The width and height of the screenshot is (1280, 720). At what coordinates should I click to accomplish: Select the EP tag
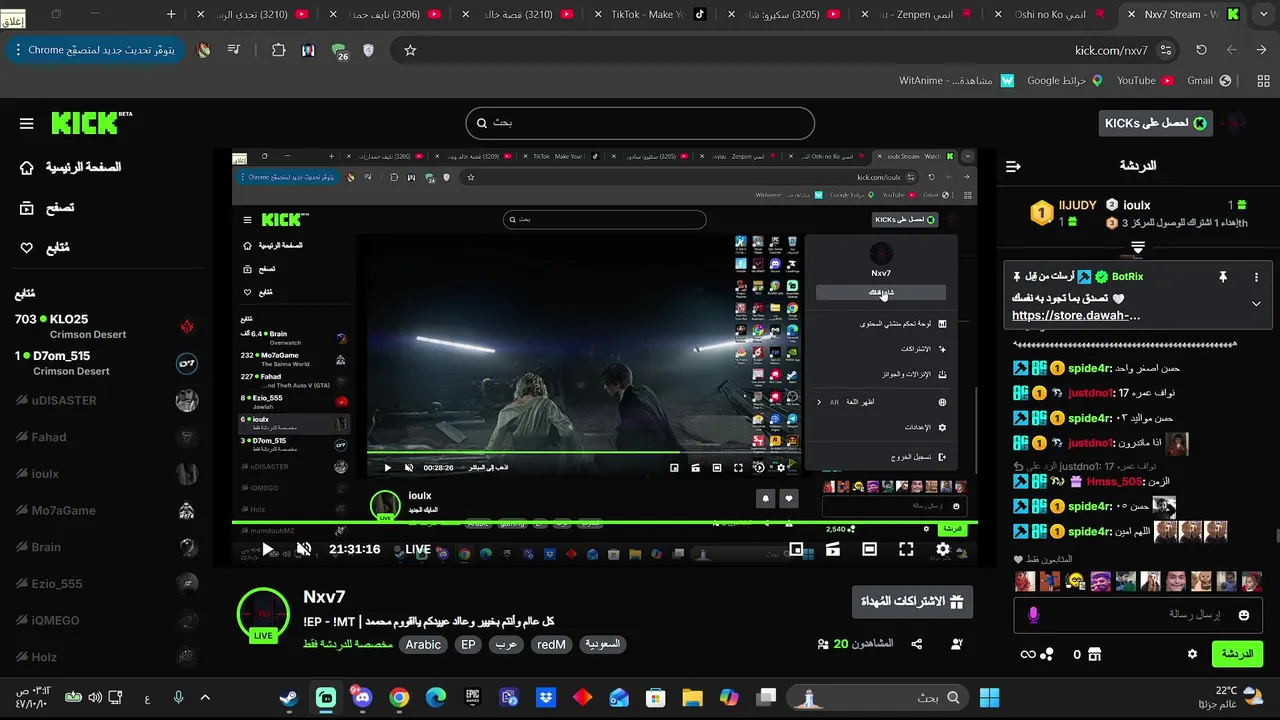(x=468, y=645)
